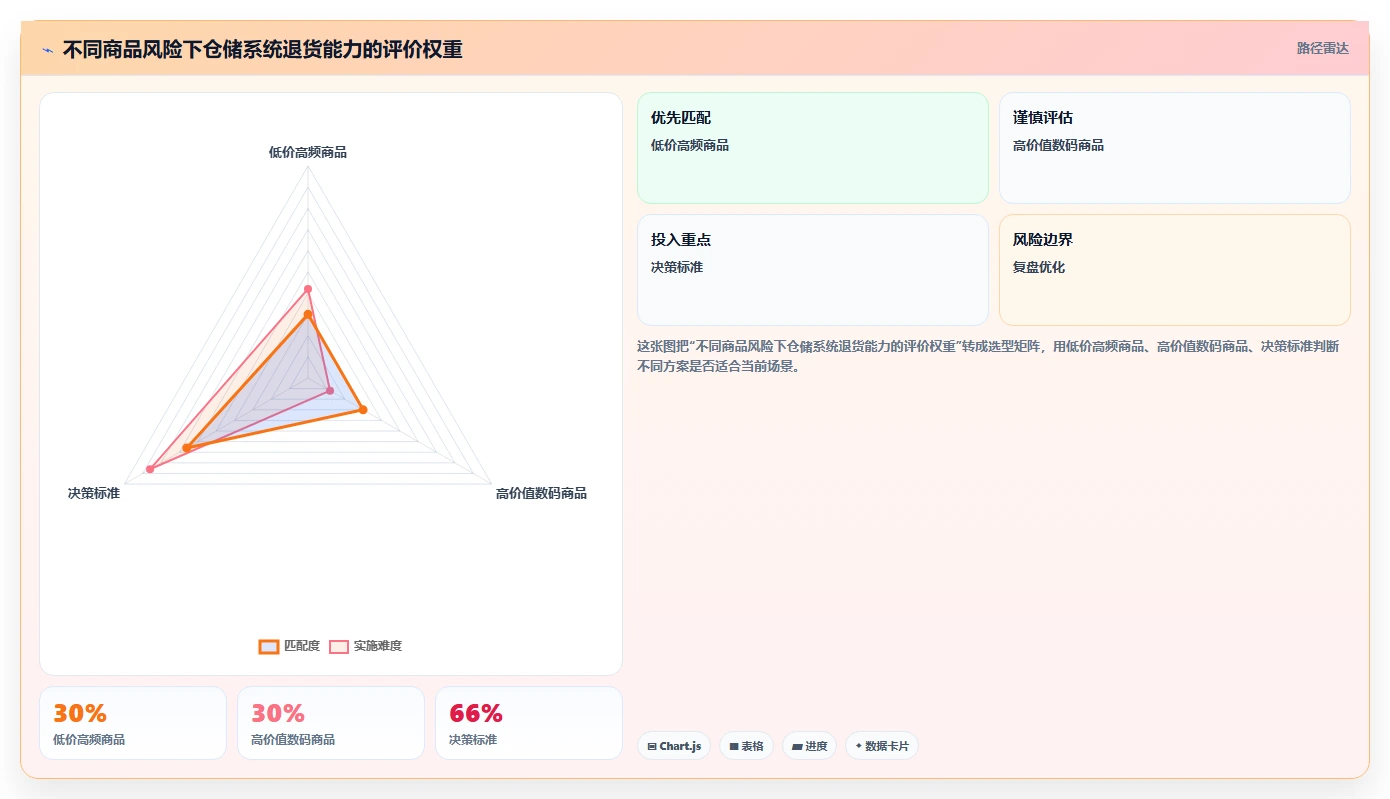Click the 数据卡片 tag
This screenshot has height=799, width=1390.
coord(882,746)
